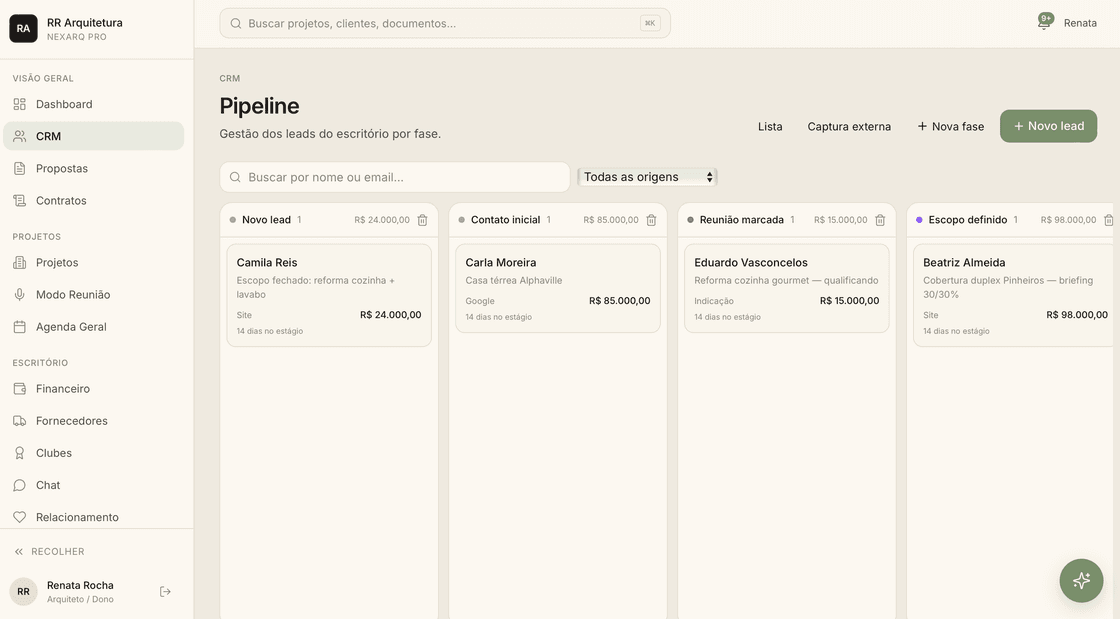Click the Relacionamento heart icon
1120x619 pixels.
[19, 518]
